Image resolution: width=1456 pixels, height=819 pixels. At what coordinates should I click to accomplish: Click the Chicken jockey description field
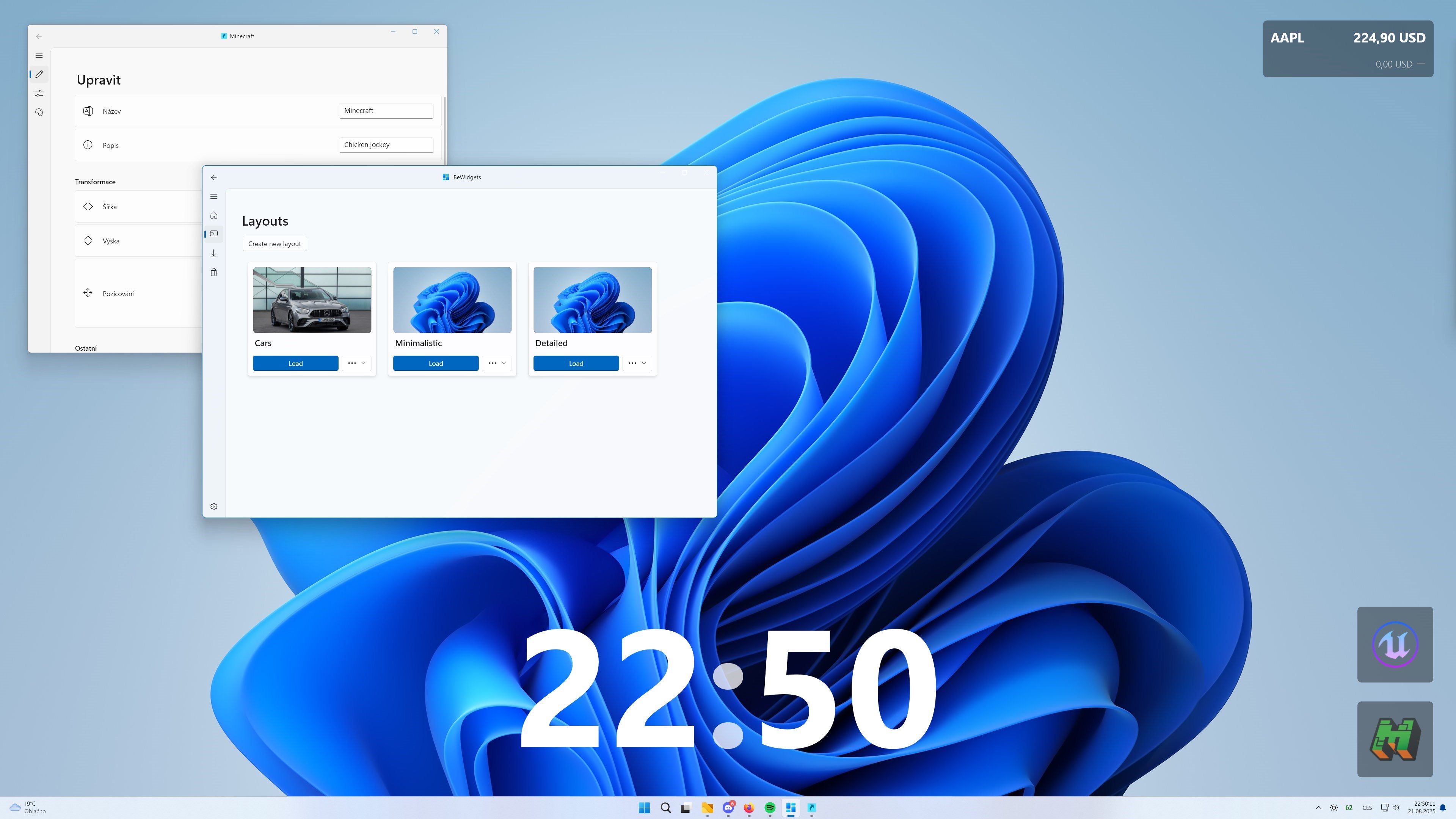(x=386, y=144)
